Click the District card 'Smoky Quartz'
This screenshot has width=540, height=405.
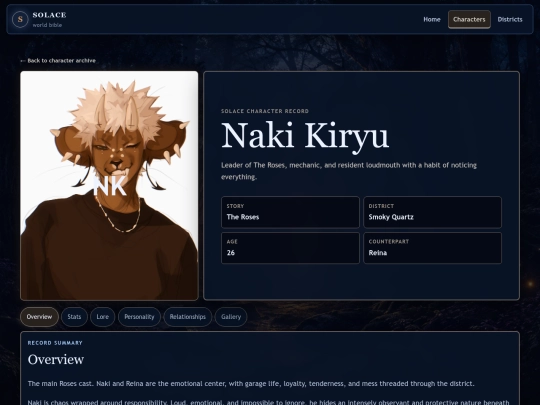[x=433, y=212]
